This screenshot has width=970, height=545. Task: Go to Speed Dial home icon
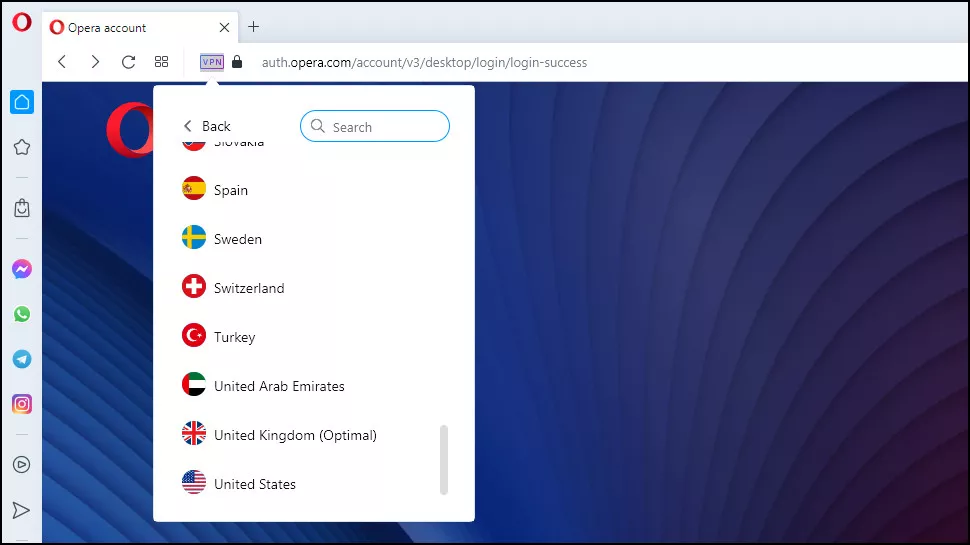tap(21, 101)
